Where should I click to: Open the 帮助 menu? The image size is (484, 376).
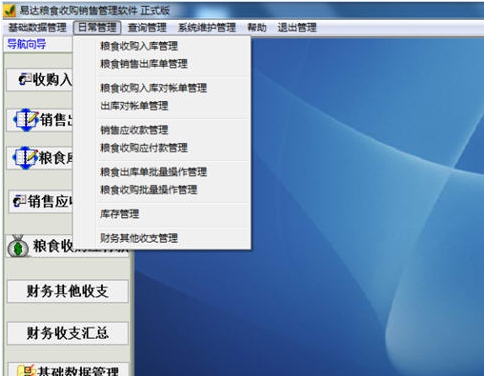(x=257, y=27)
